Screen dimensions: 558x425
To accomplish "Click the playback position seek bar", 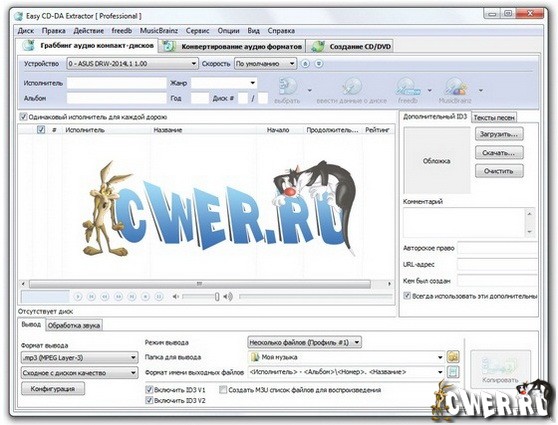I will coord(316,296).
